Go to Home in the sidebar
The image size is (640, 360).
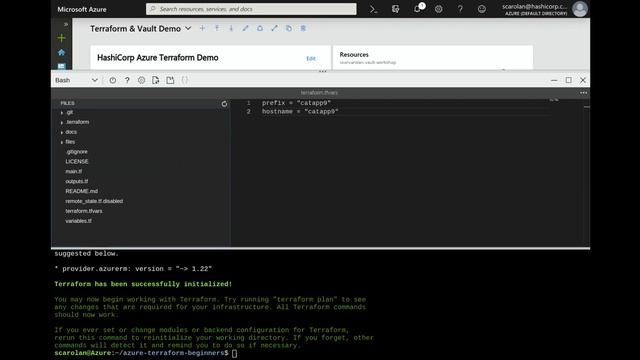coord(61,52)
